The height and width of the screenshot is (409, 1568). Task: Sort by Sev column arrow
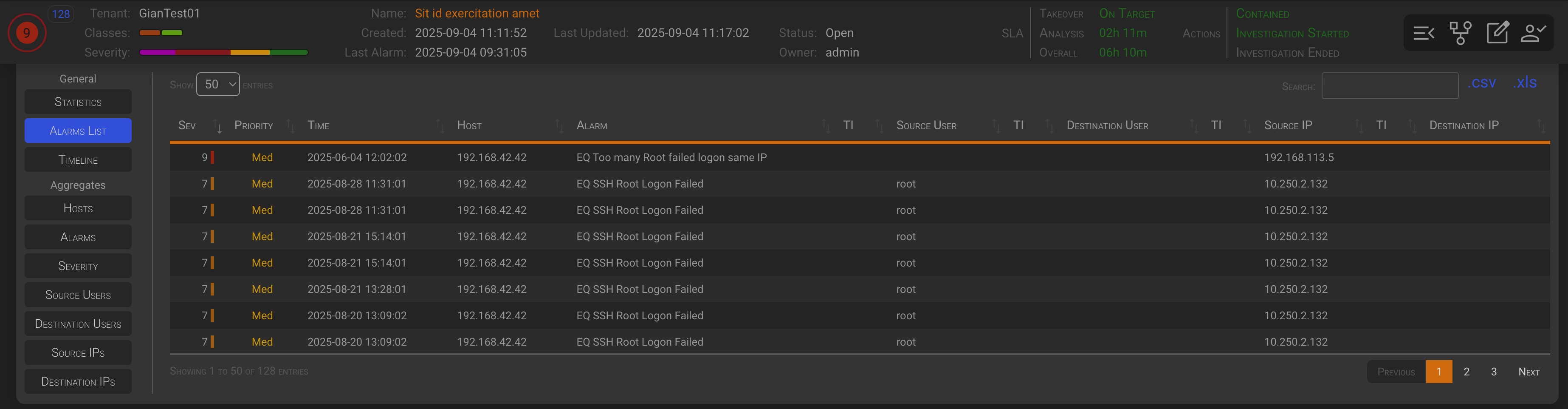[x=219, y=126]
